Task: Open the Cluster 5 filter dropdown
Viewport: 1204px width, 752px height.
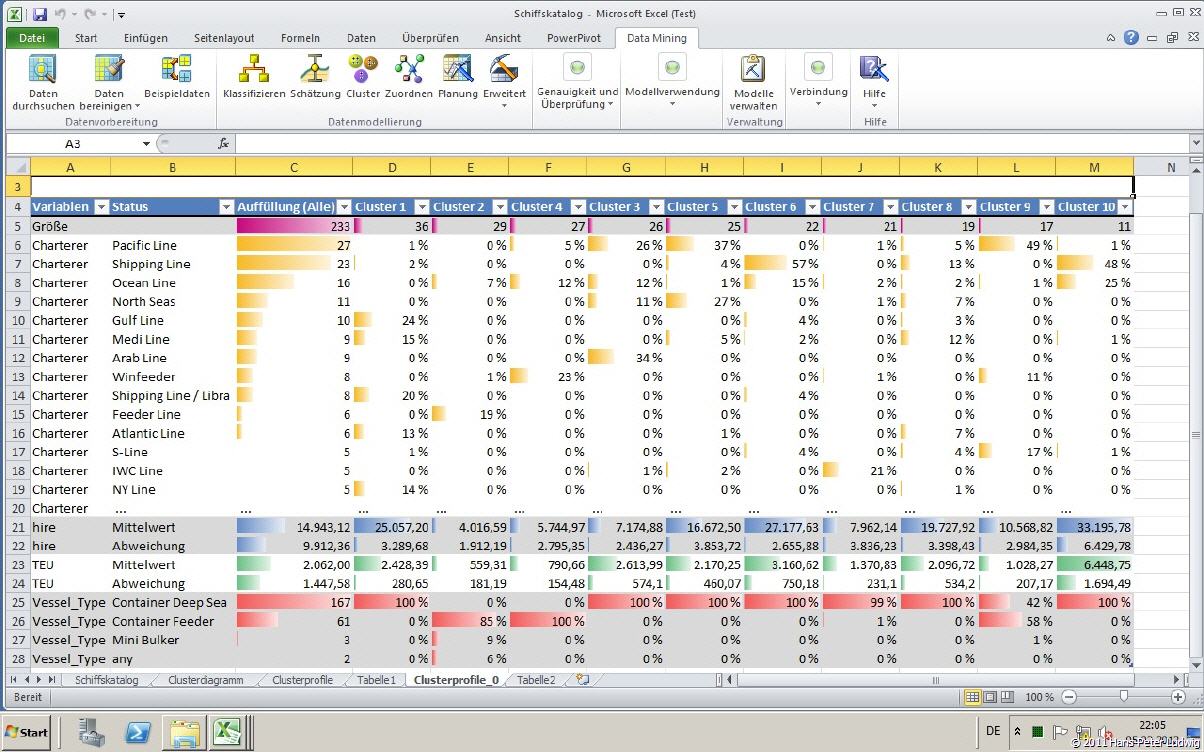Action: (734, 207)
